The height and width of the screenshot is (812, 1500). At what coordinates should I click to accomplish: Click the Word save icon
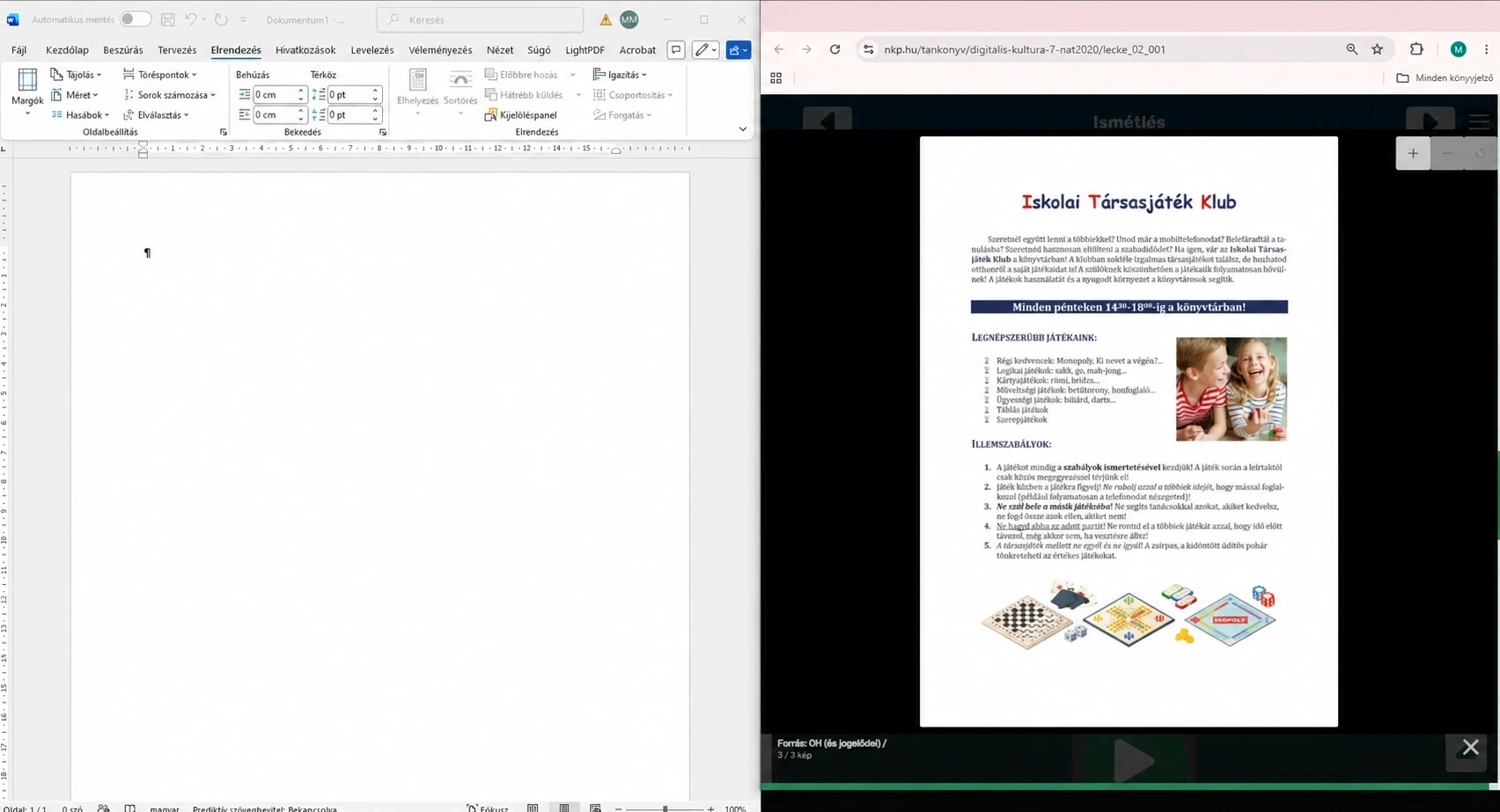pos(167,19)
